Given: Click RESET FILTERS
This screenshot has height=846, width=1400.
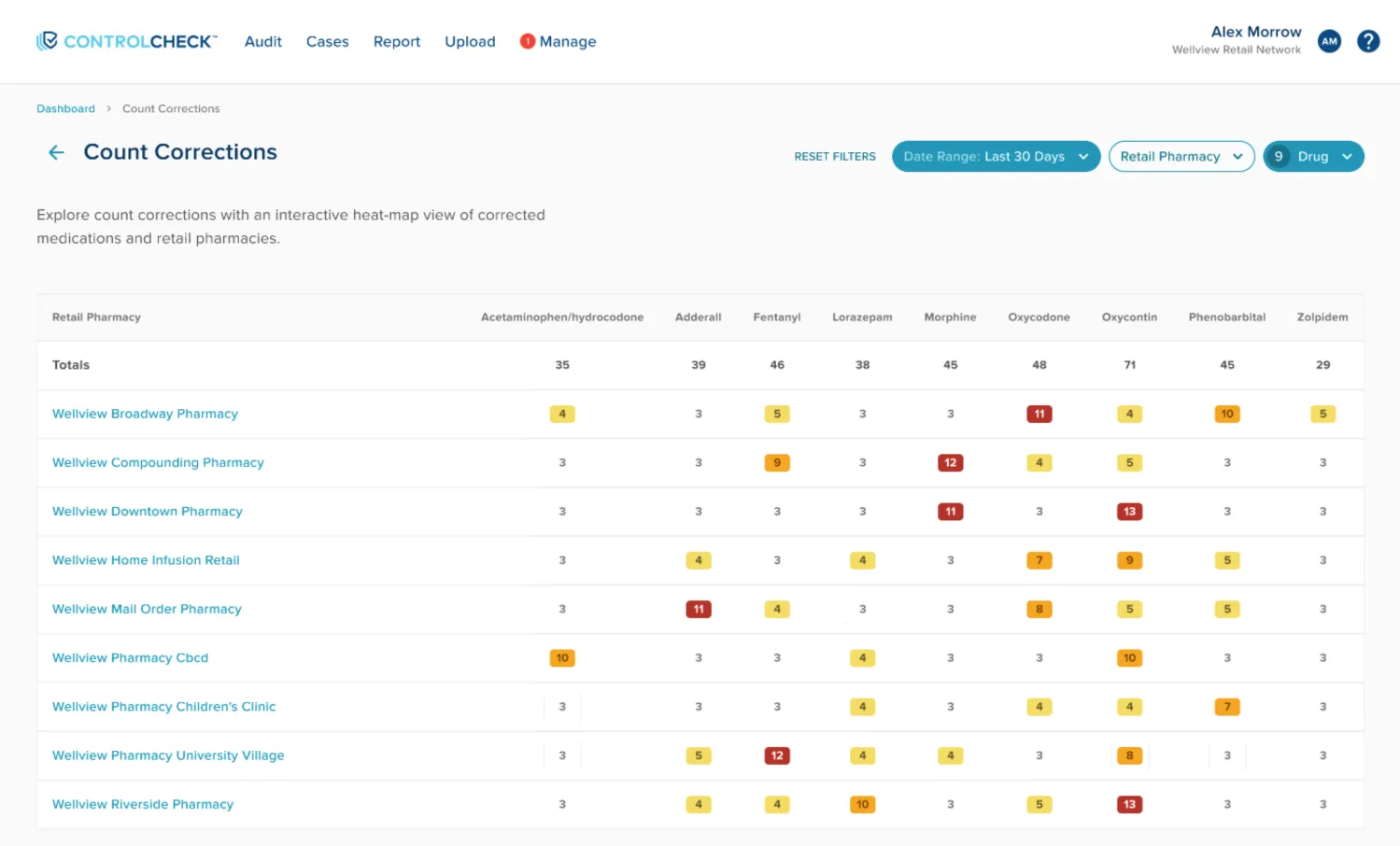Looking at the screenshot, I should [835, 156].
